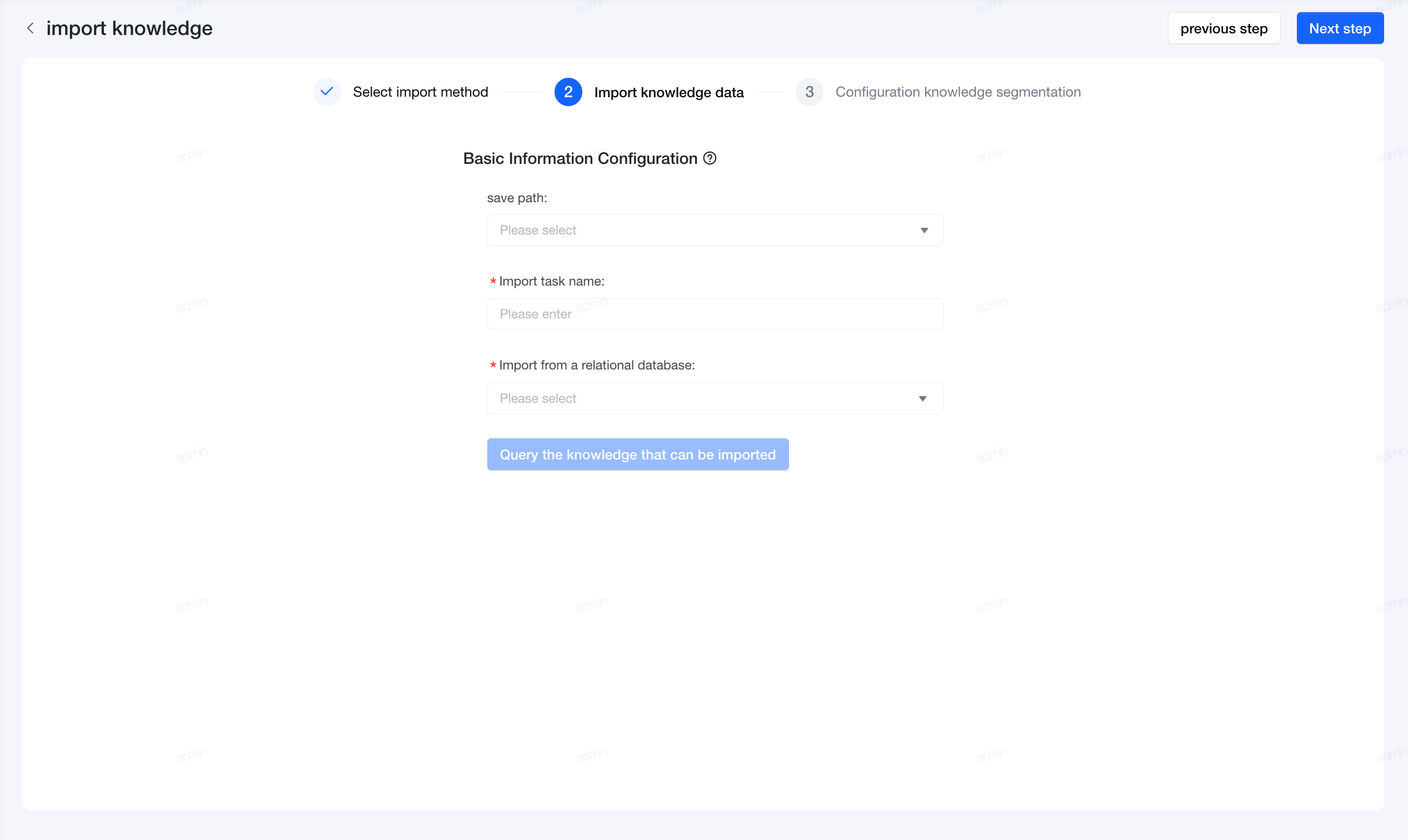
Task: Click the help question mark icon
Action: tap(710, 158)
